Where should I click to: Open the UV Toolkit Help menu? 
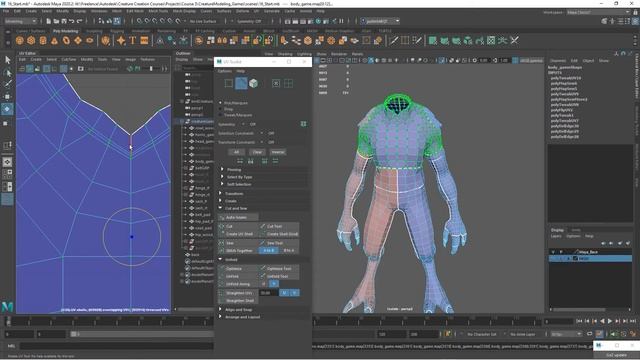pos(241,71)
